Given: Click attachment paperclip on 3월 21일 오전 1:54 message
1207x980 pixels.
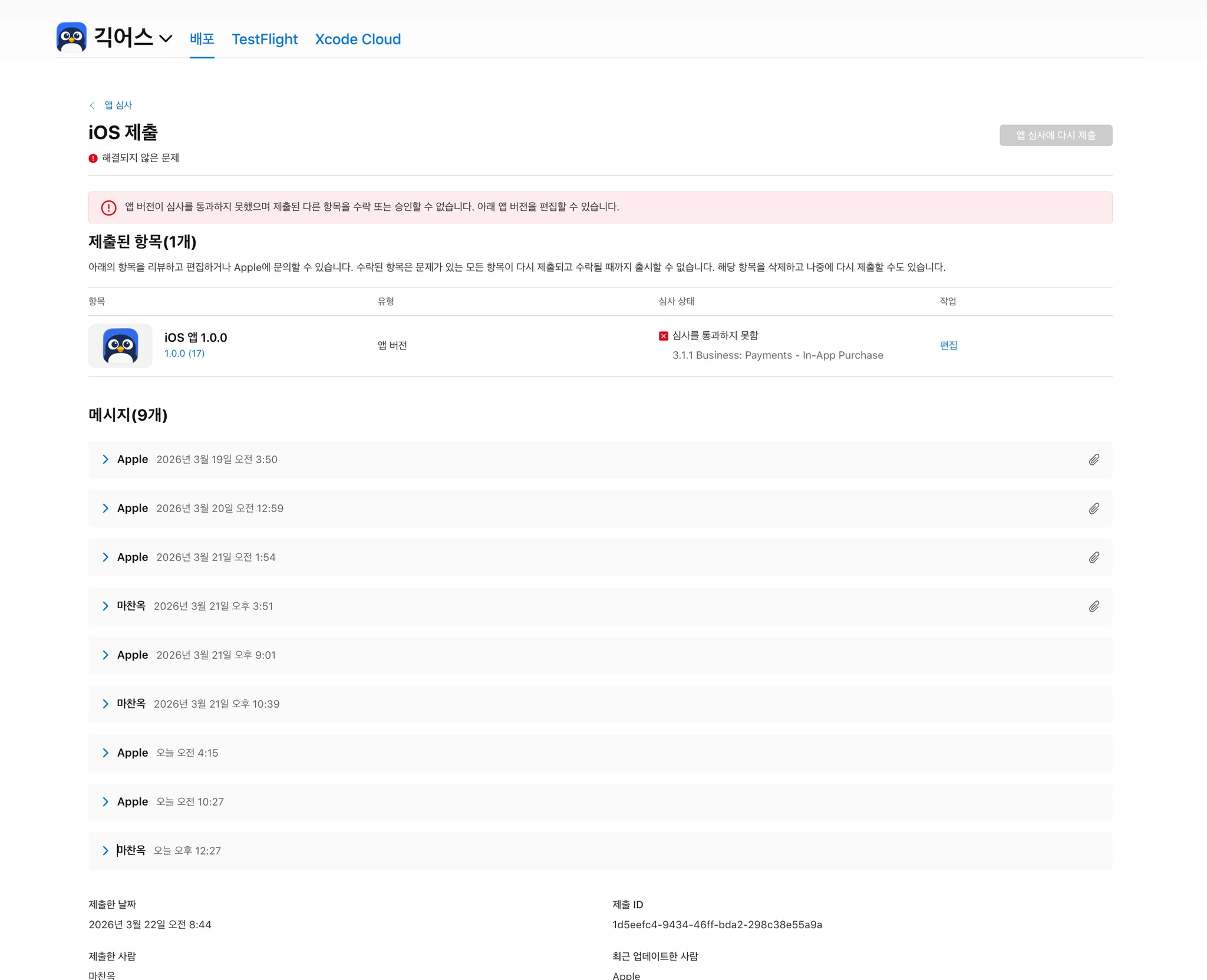Looking at the screenshot, I should tap(1094, 557).
